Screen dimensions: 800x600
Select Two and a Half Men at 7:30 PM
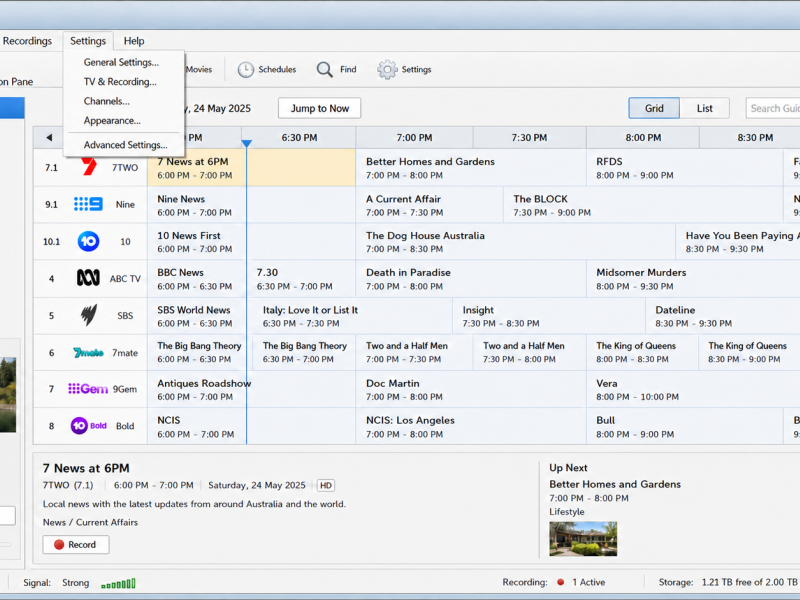530,352
